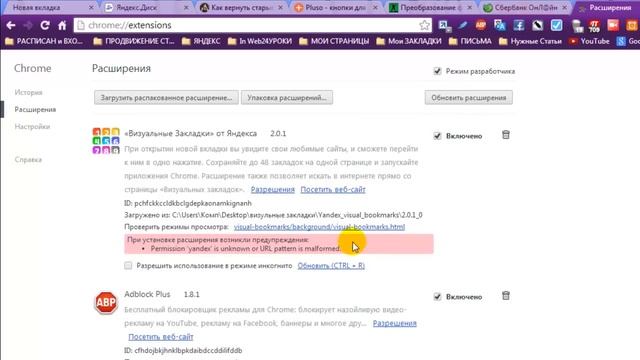Open the Мои ЗАКЛАДКИ bookmarks folder
Viewport: 640px width, 360px height.
point(409,41)
